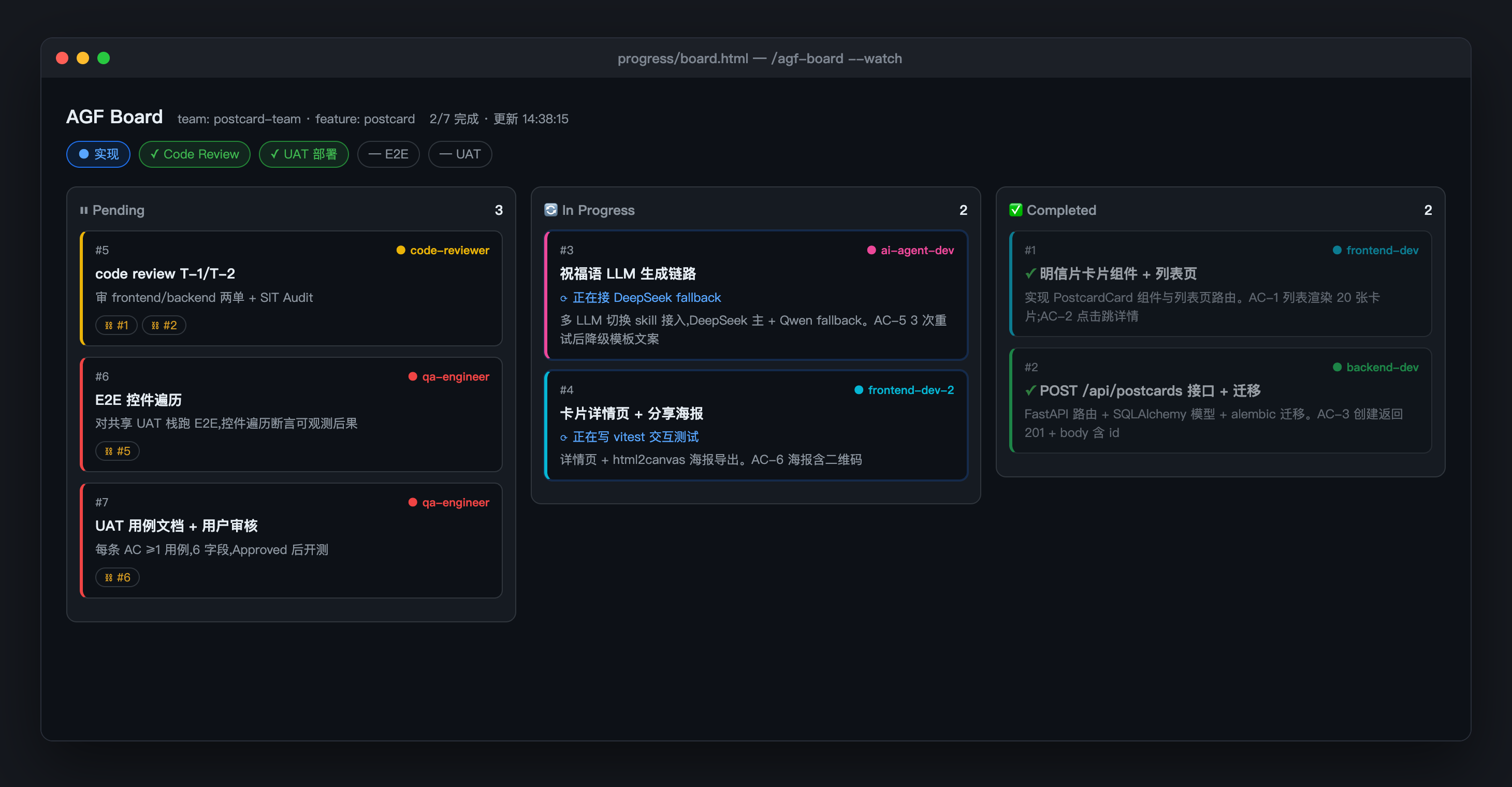Image resolution: width=1512 pixels, height=787 pixels.
Task: Click checkmark on POST /api/postcards title
Action: coord(1030,390)
